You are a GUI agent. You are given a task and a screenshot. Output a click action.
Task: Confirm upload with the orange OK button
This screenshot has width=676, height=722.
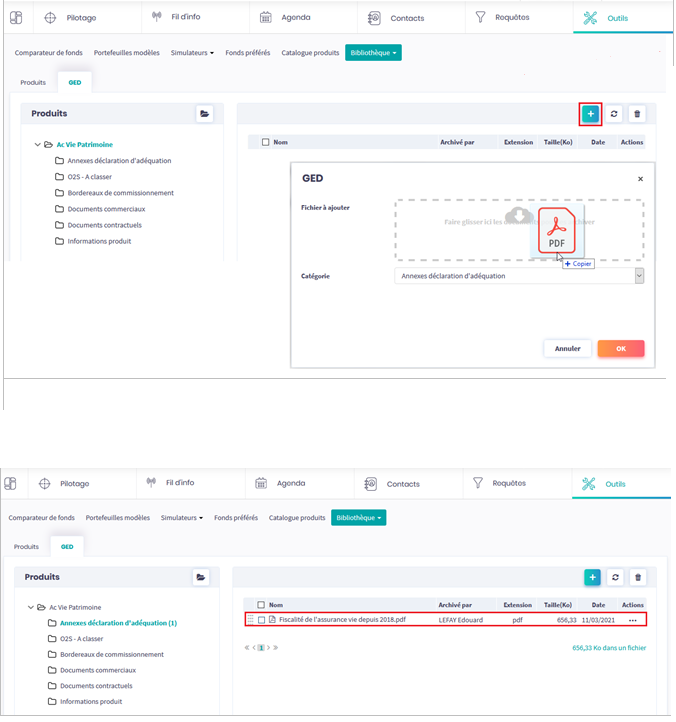coord(620,349)
